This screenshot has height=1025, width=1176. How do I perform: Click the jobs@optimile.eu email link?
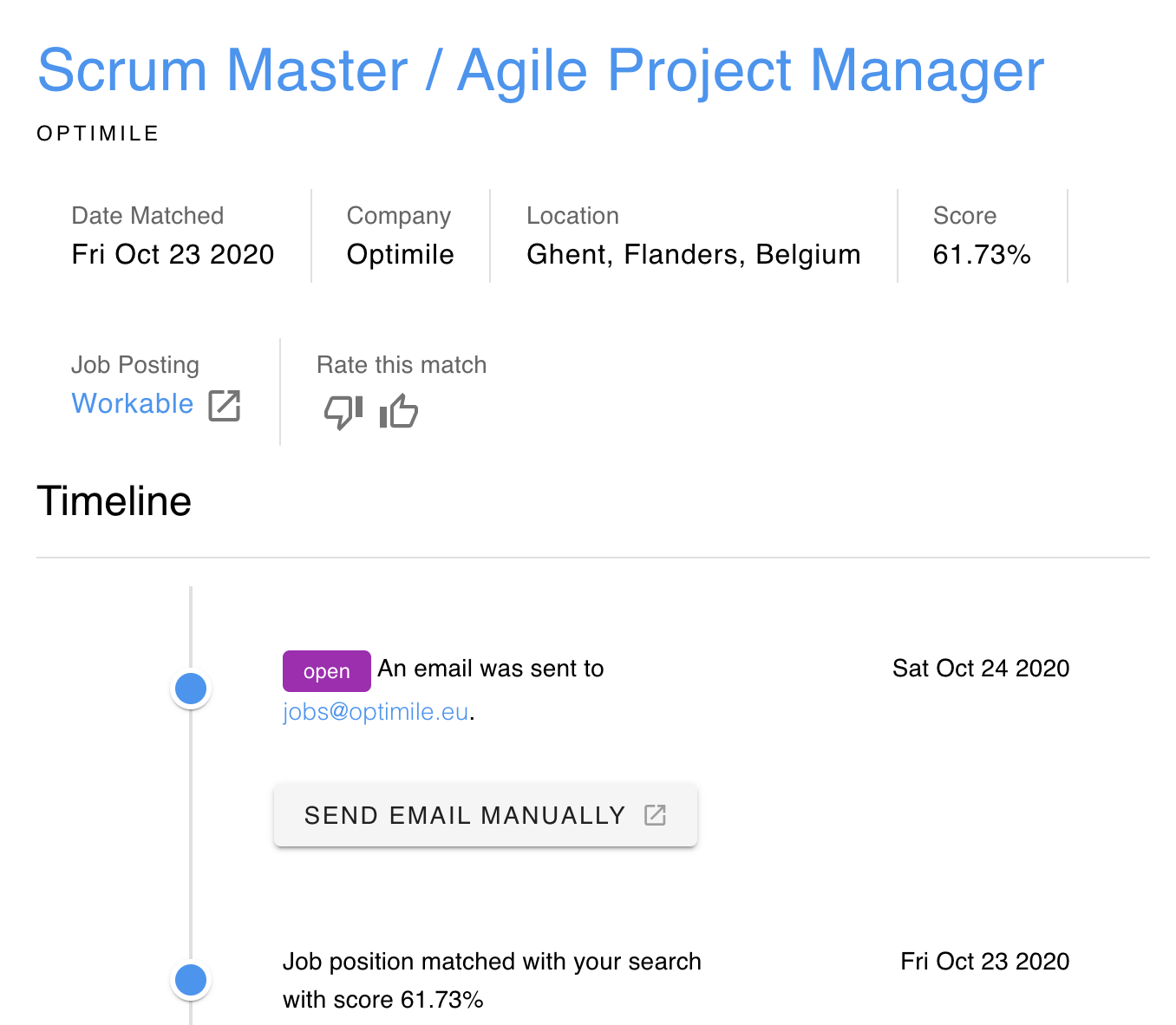[376, 712]
